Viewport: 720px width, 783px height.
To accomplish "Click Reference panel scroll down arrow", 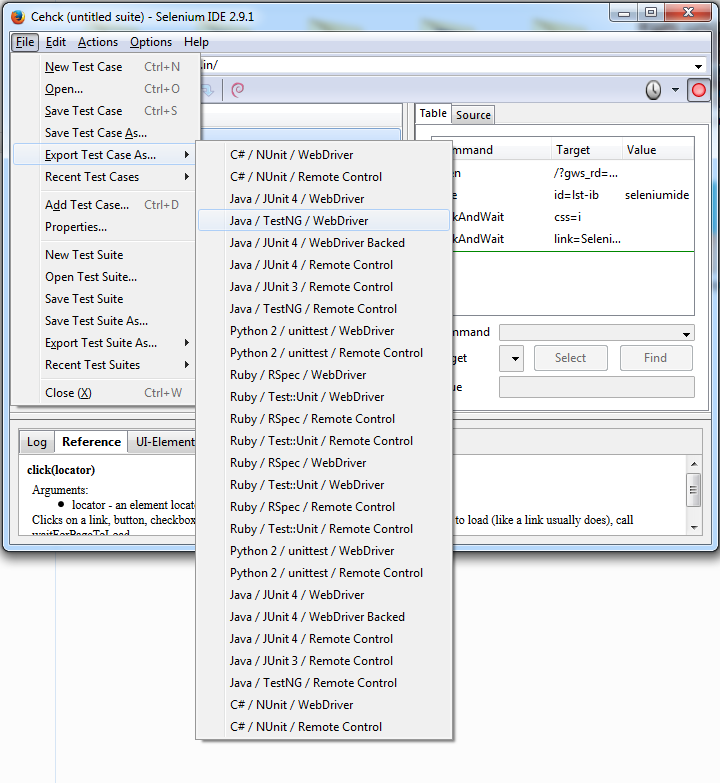I will (694, 528).
